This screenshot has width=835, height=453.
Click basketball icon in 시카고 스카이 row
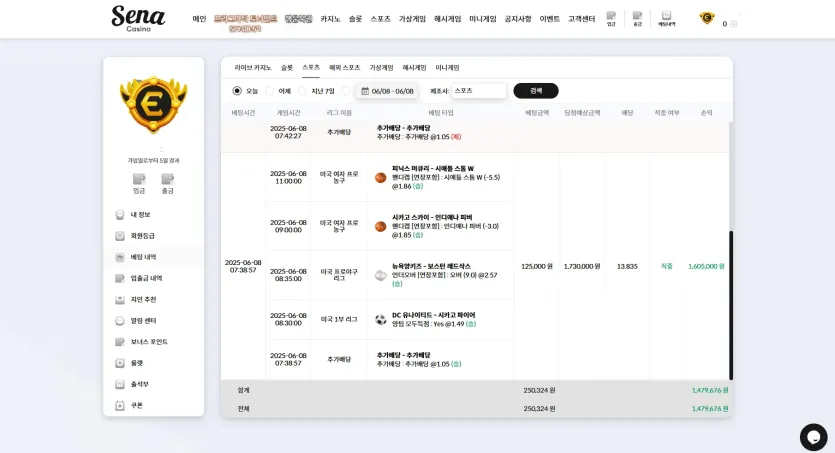[380, 227]
